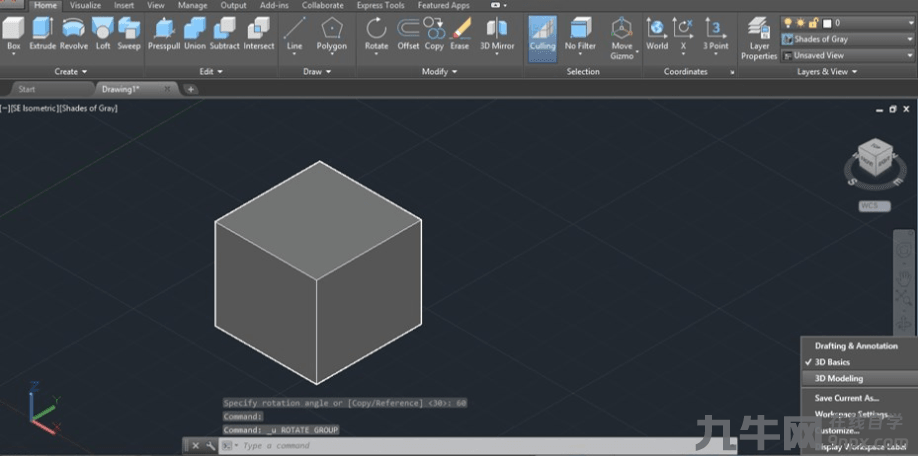
Task: Set the World coordinate system
Action: click(x=657, y=33)
